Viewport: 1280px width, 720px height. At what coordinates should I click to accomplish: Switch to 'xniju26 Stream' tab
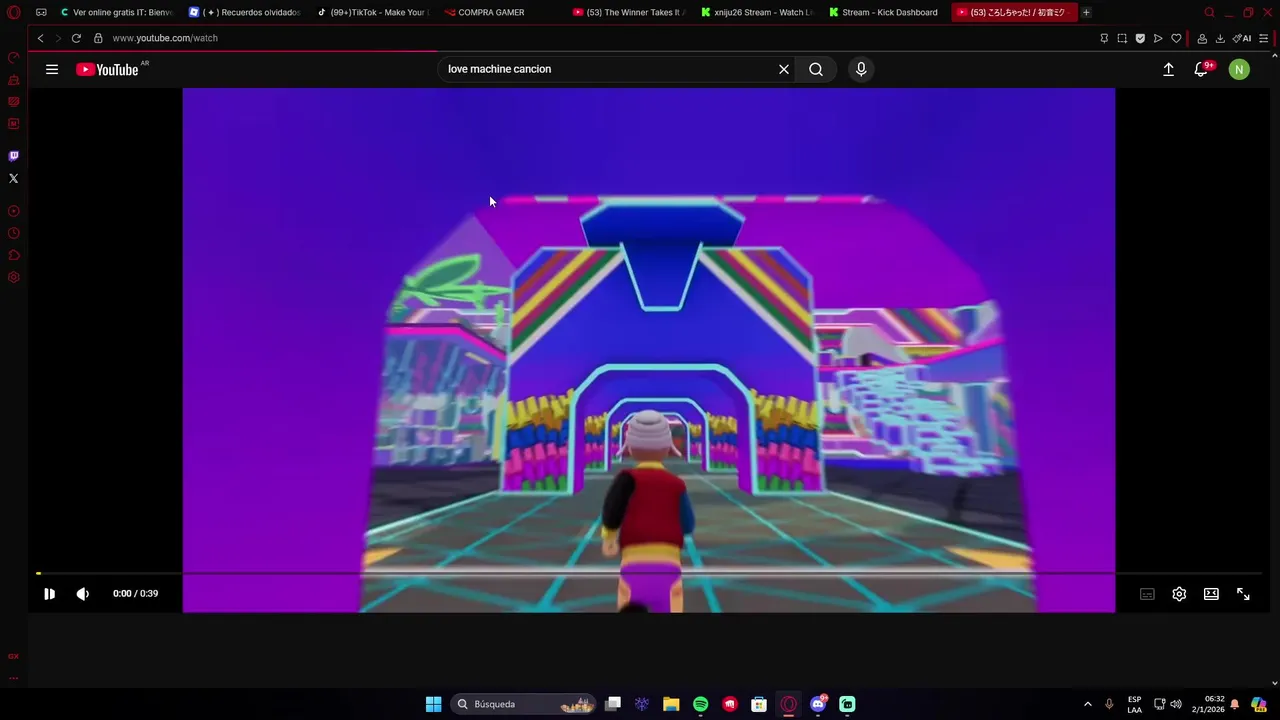(759, 13)
